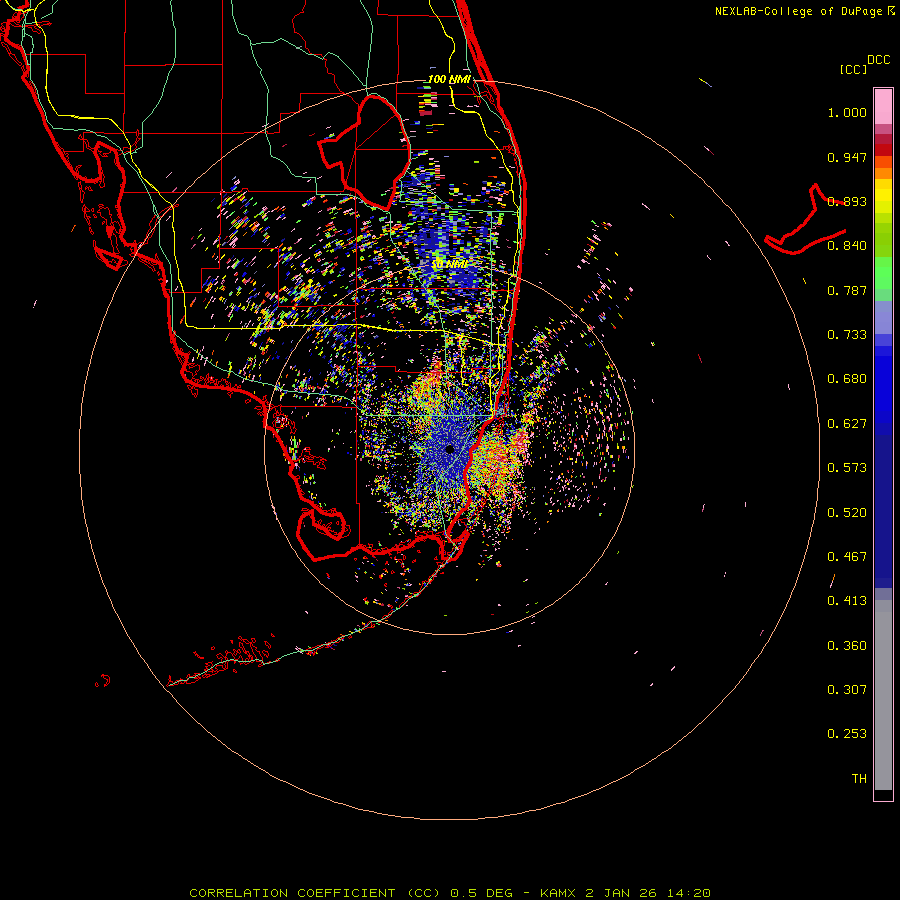Screen dimensions: 900x900
Task: Select the 0.680 scale label
Action: (847, 379)
